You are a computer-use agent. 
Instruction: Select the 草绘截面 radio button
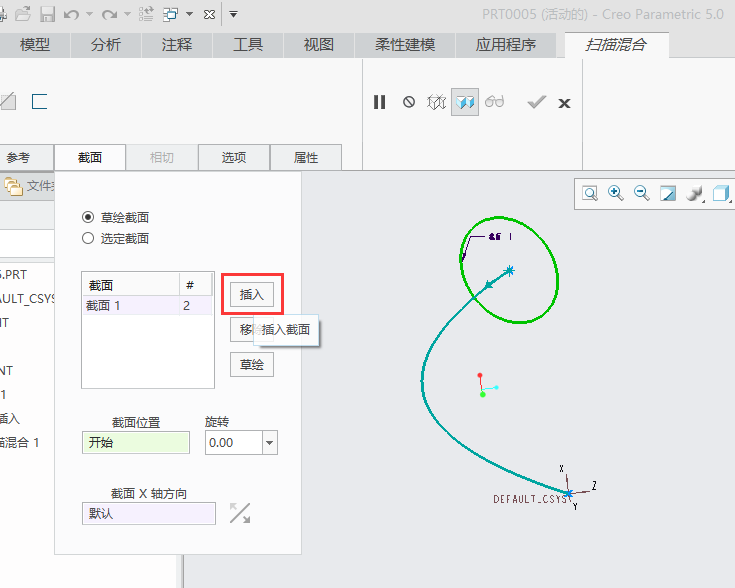tap(88, 217)
